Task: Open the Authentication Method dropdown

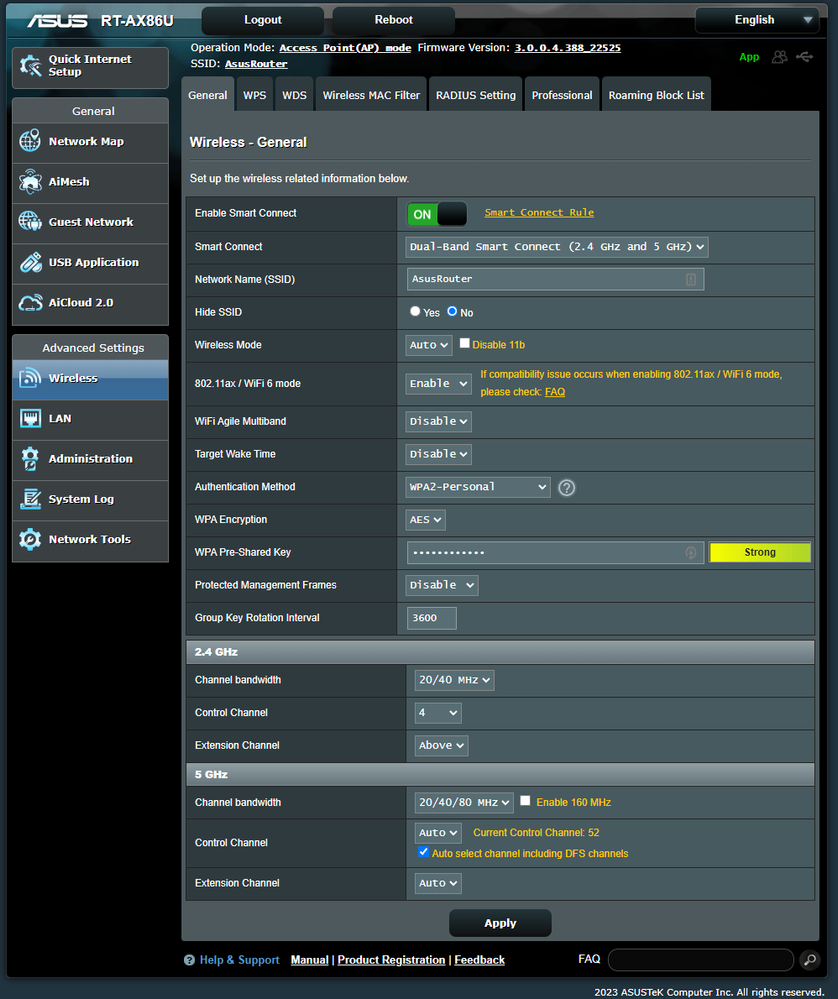Action: pyautogui.click(x=478, y=487)
